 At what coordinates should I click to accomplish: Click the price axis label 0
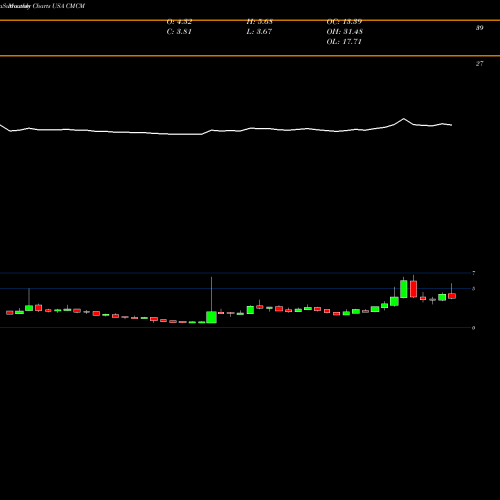474,328
